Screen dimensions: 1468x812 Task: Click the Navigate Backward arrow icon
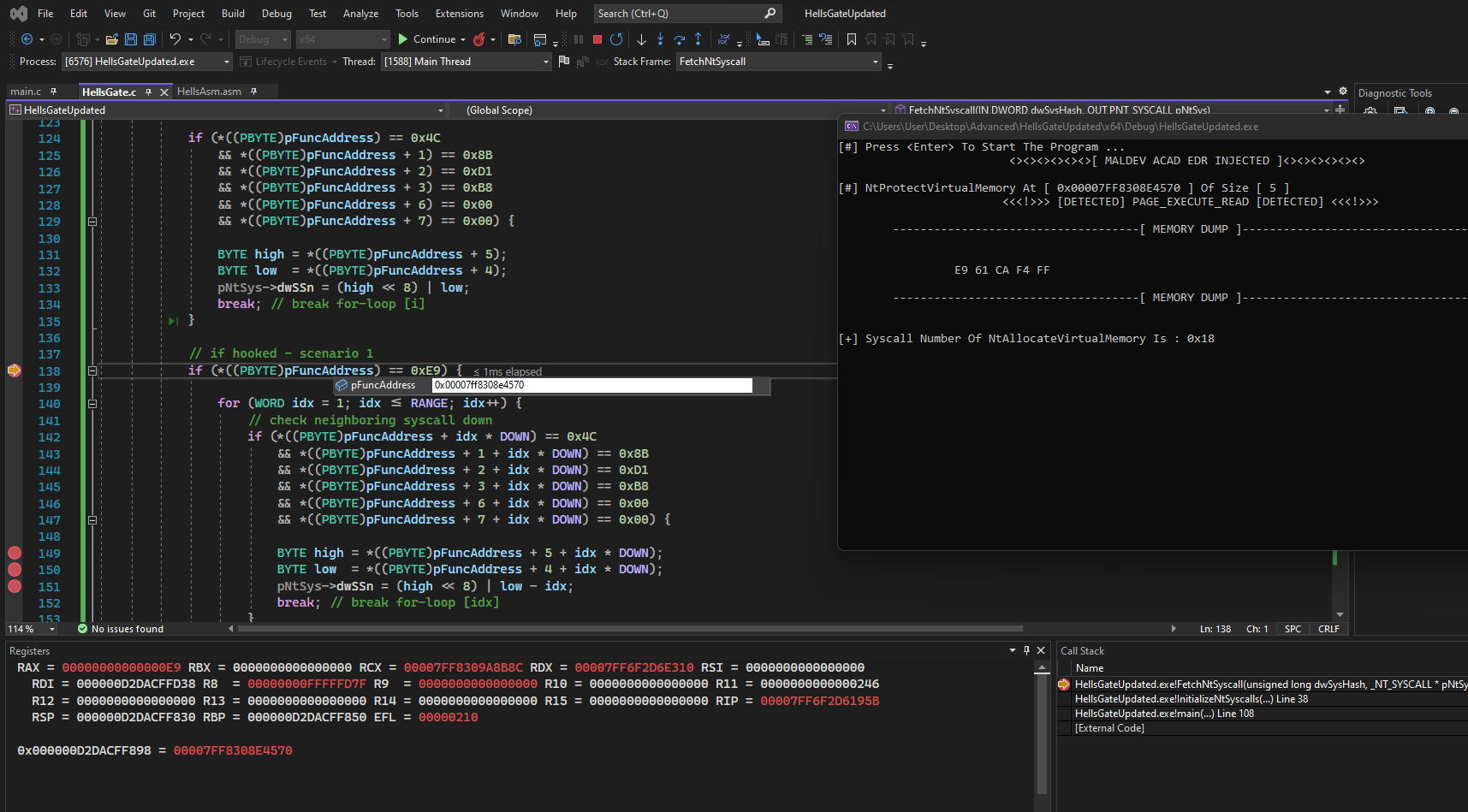coord(27,39)
